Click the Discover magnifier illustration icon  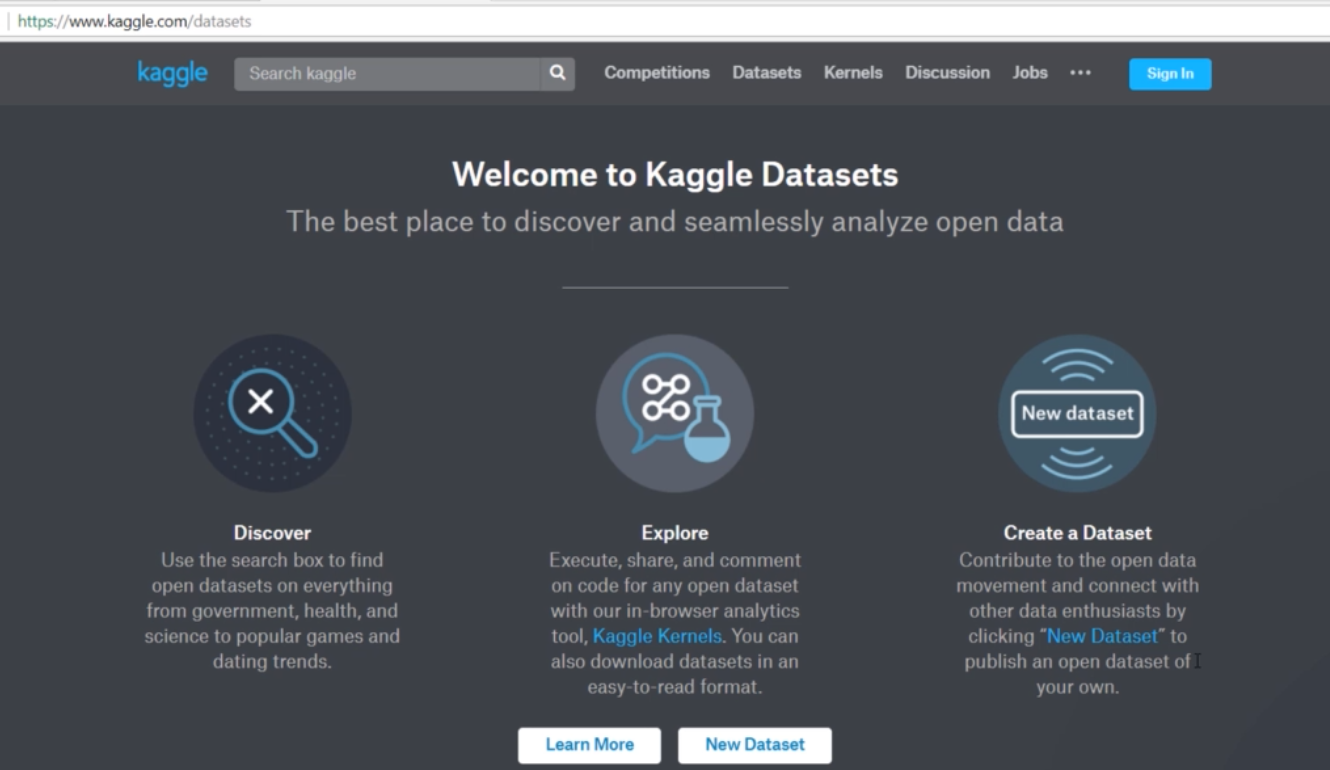tap(272, 413)
